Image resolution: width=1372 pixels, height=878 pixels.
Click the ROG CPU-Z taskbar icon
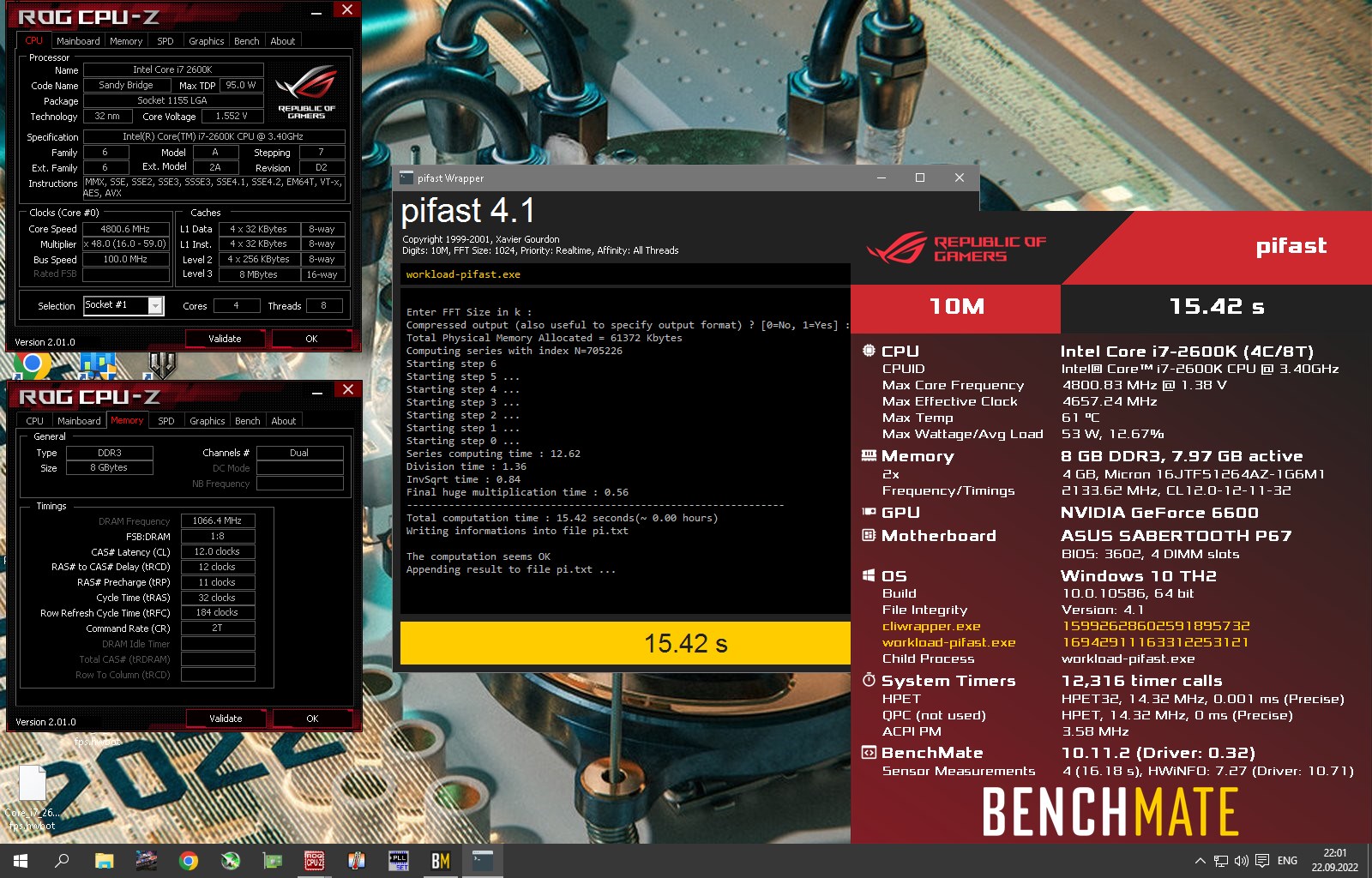(315, 861)
